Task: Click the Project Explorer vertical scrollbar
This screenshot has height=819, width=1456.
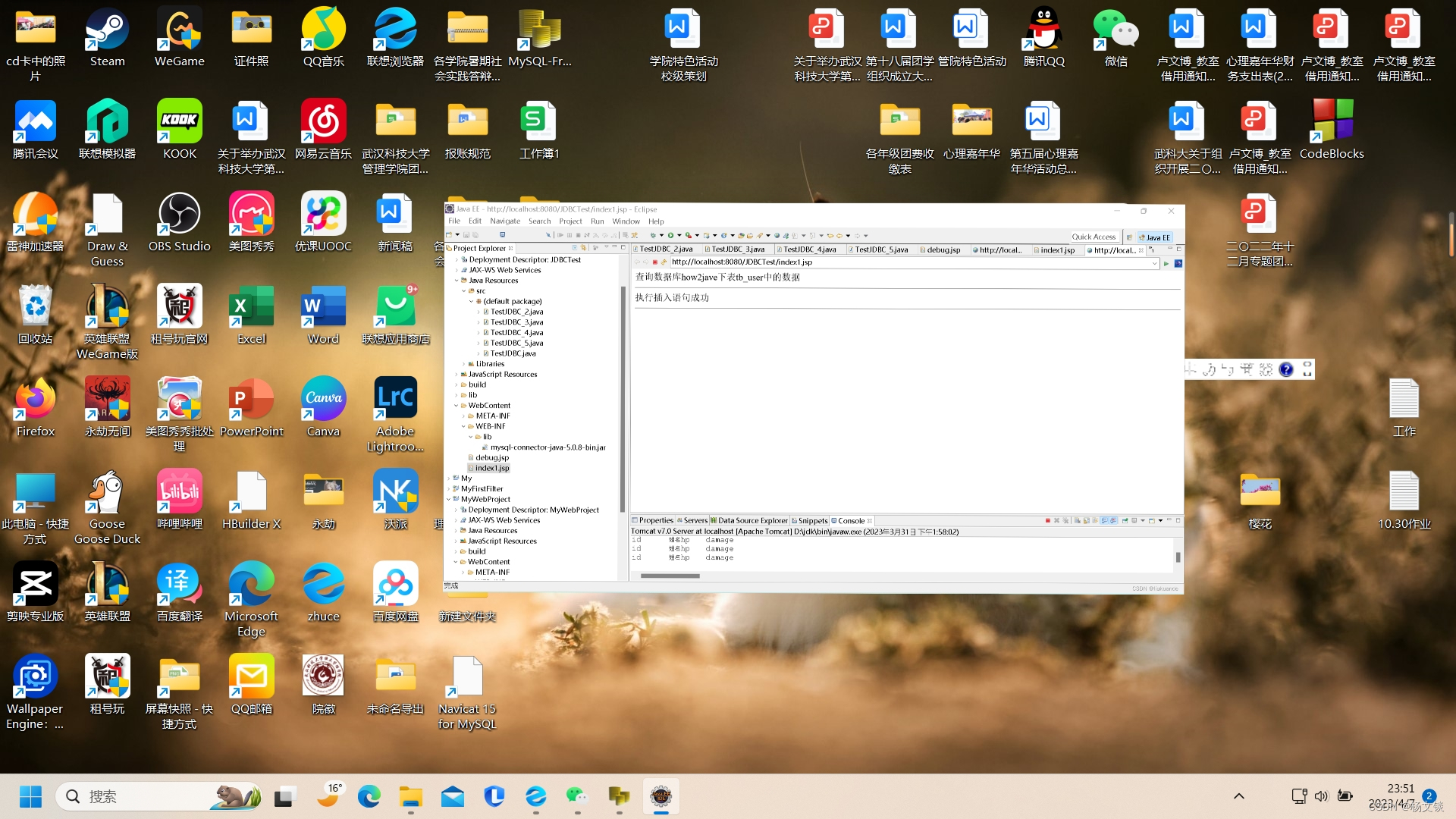Action: pyautogui.click(x=623, y=398)
